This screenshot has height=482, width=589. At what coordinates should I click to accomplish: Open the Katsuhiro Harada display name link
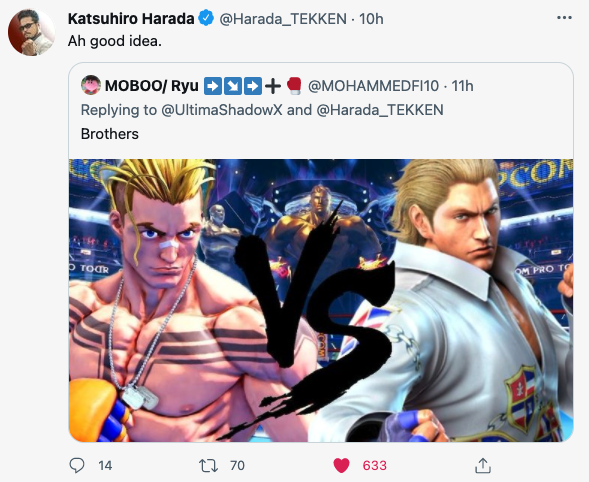[x=131, y=18]
